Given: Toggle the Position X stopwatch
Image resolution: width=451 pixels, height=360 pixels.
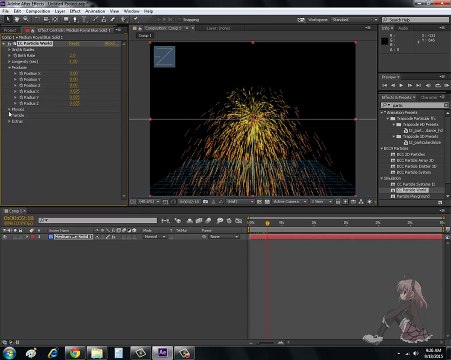Looking at the screenshot, I should click(x=21, y=74).
